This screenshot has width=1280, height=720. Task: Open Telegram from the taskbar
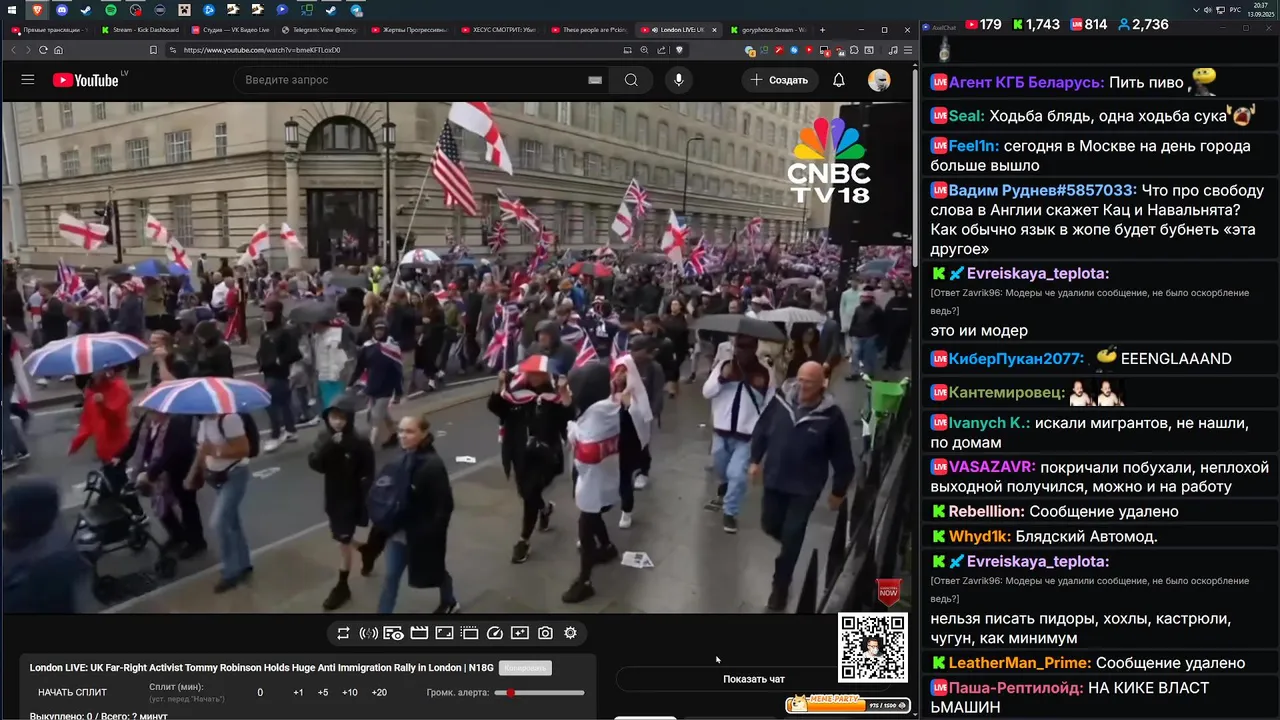(x=357, y=10)
